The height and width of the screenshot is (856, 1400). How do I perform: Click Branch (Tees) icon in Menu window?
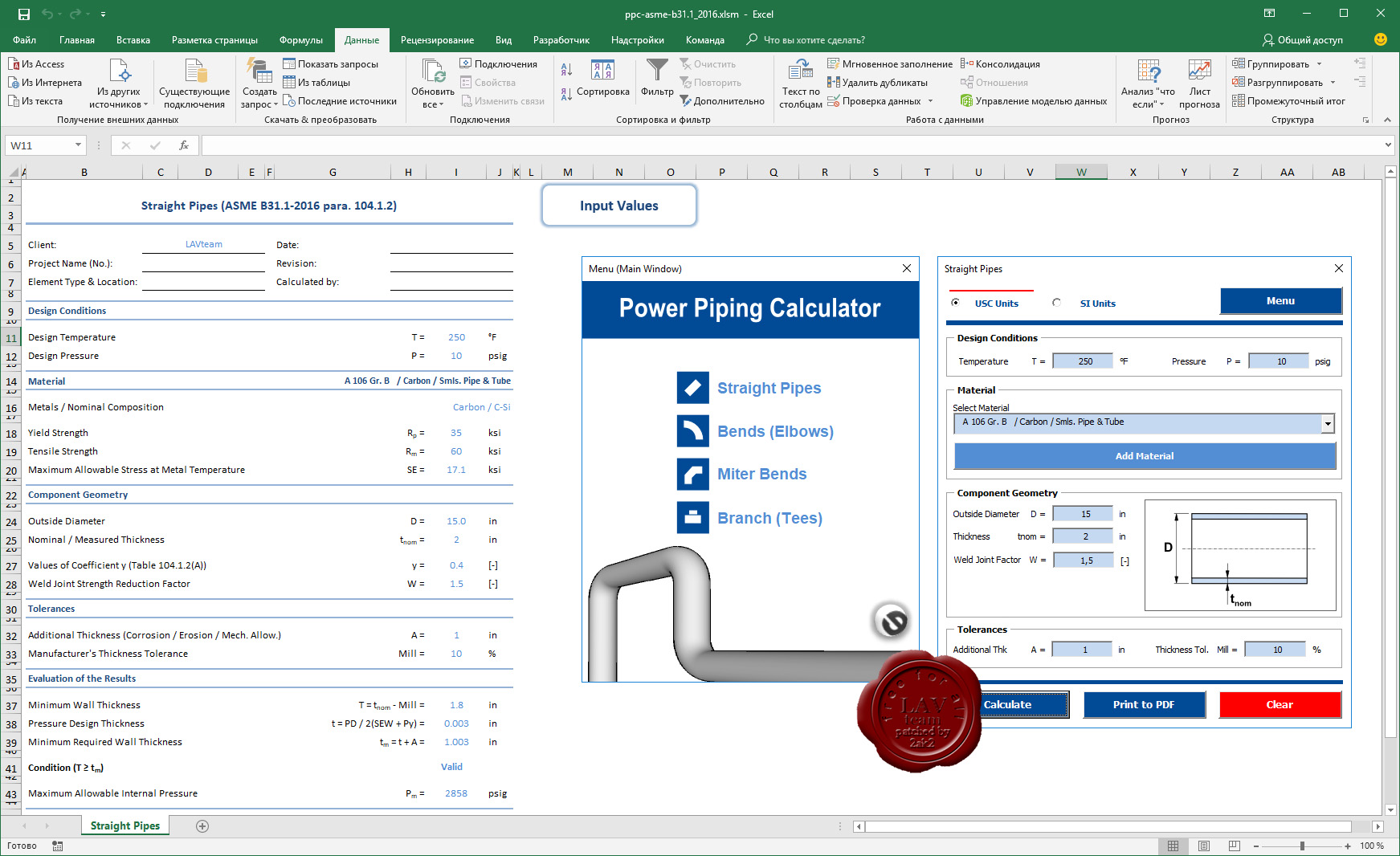pyautogui.click(x=692, y=518)
